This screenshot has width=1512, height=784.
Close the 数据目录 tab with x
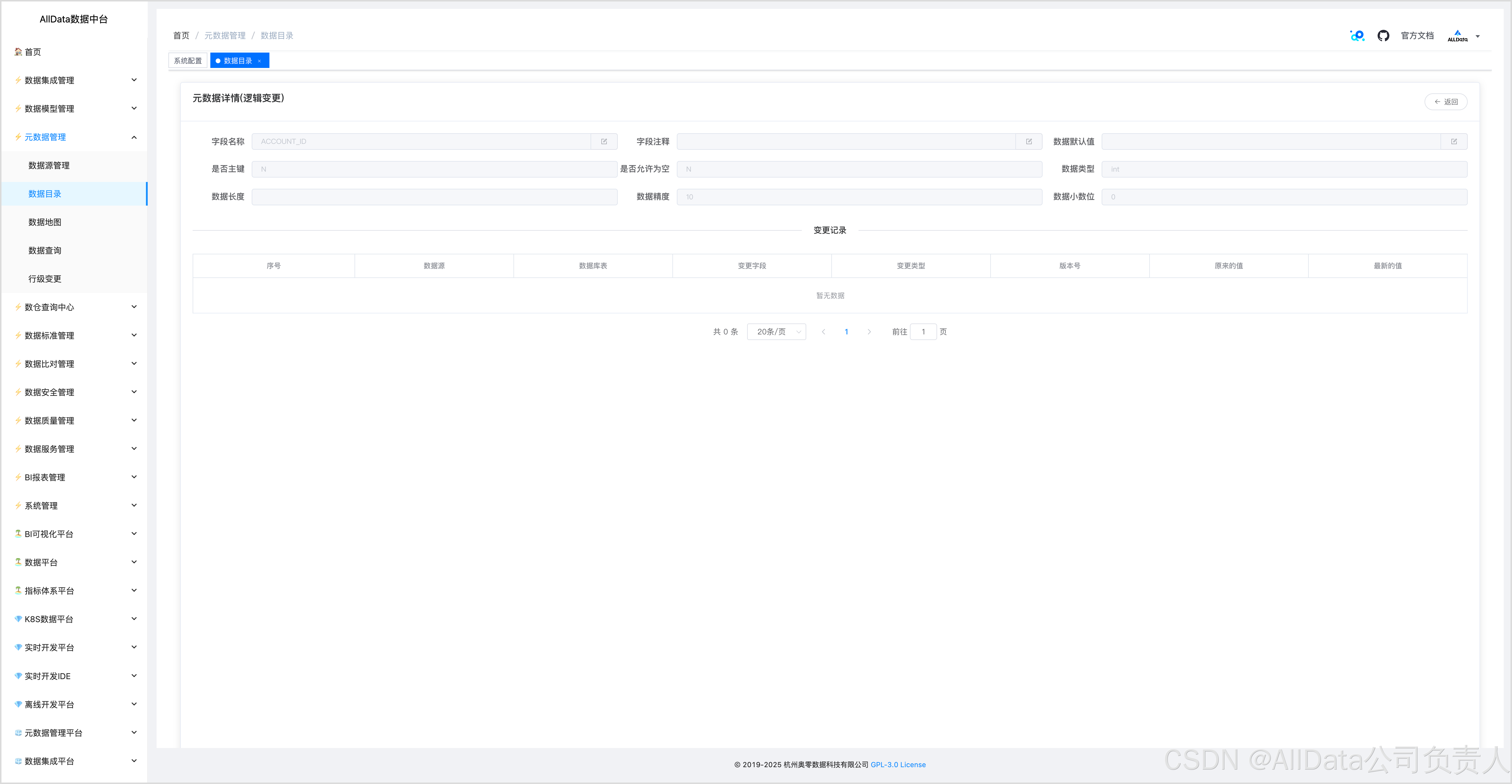pyautogui.click(x=259, y=61)
